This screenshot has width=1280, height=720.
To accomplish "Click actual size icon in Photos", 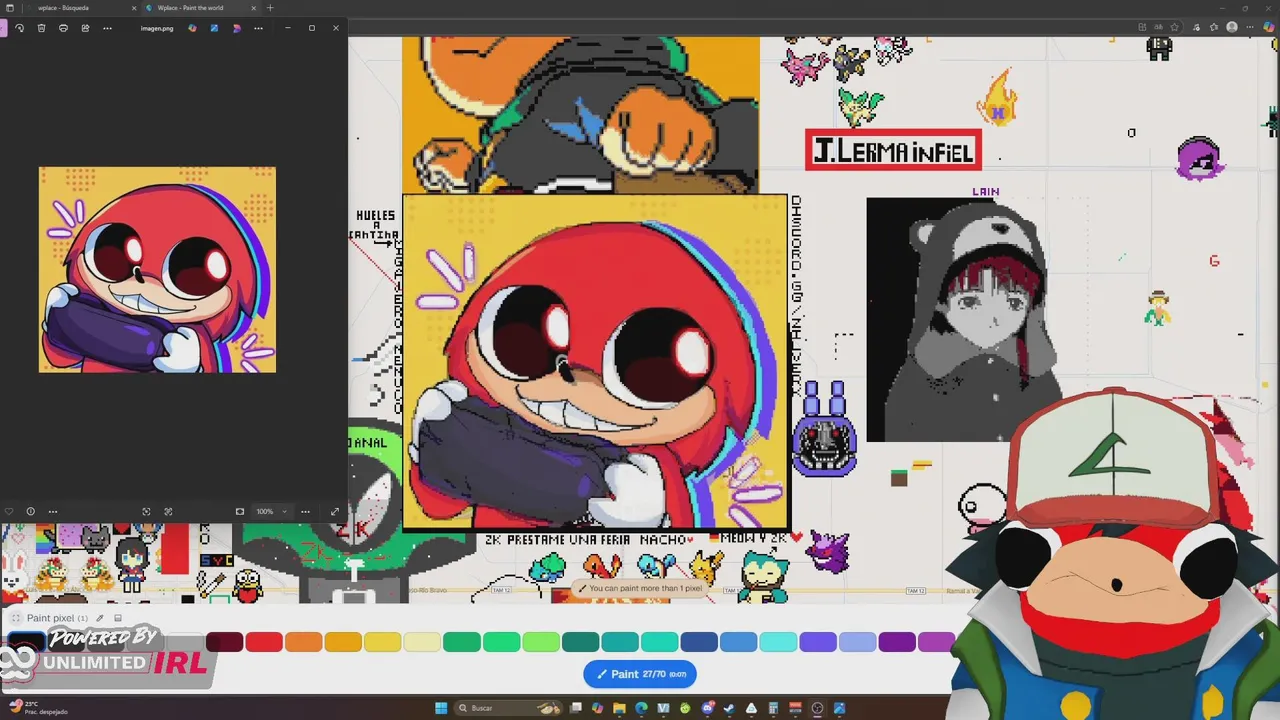I will [x=168, y=511].
